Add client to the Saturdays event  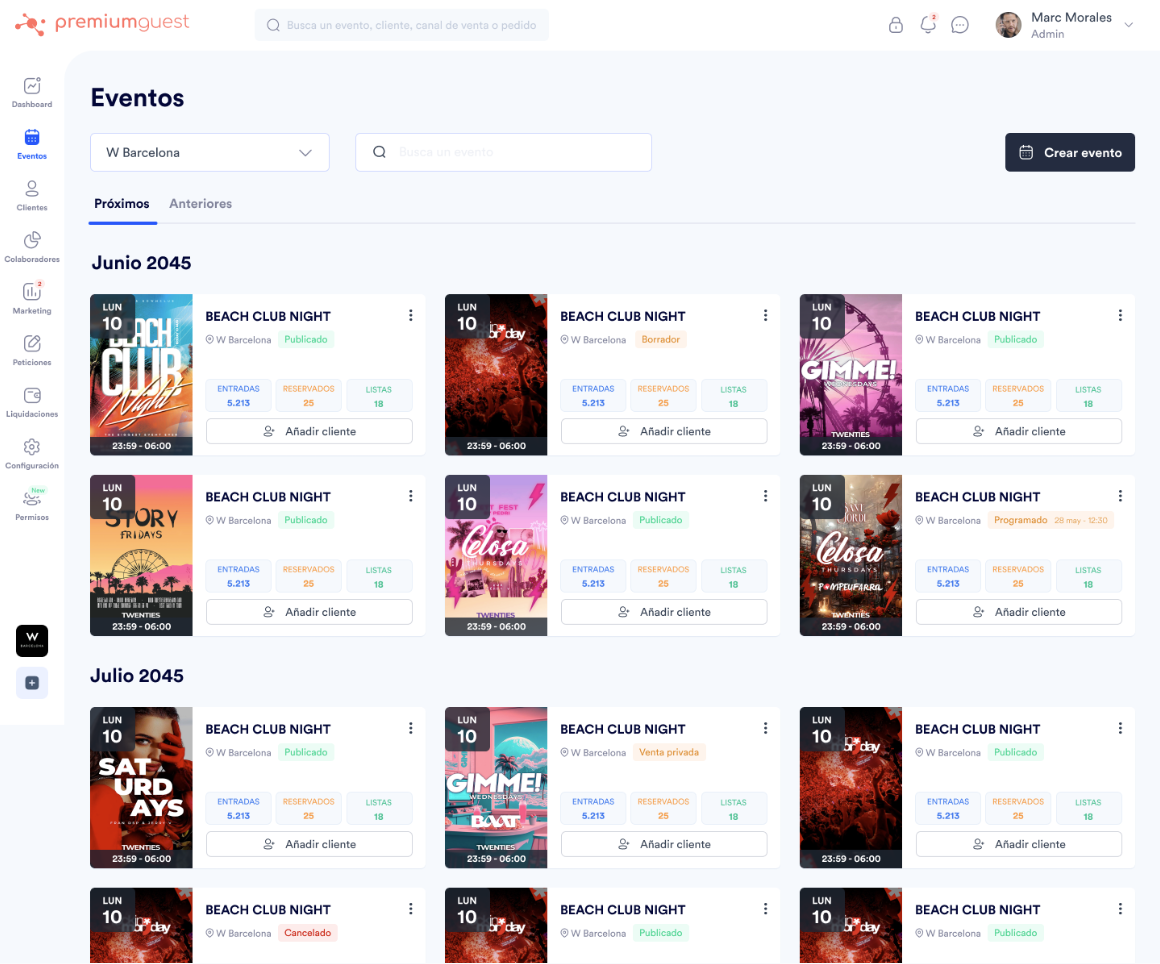(309, 844)
